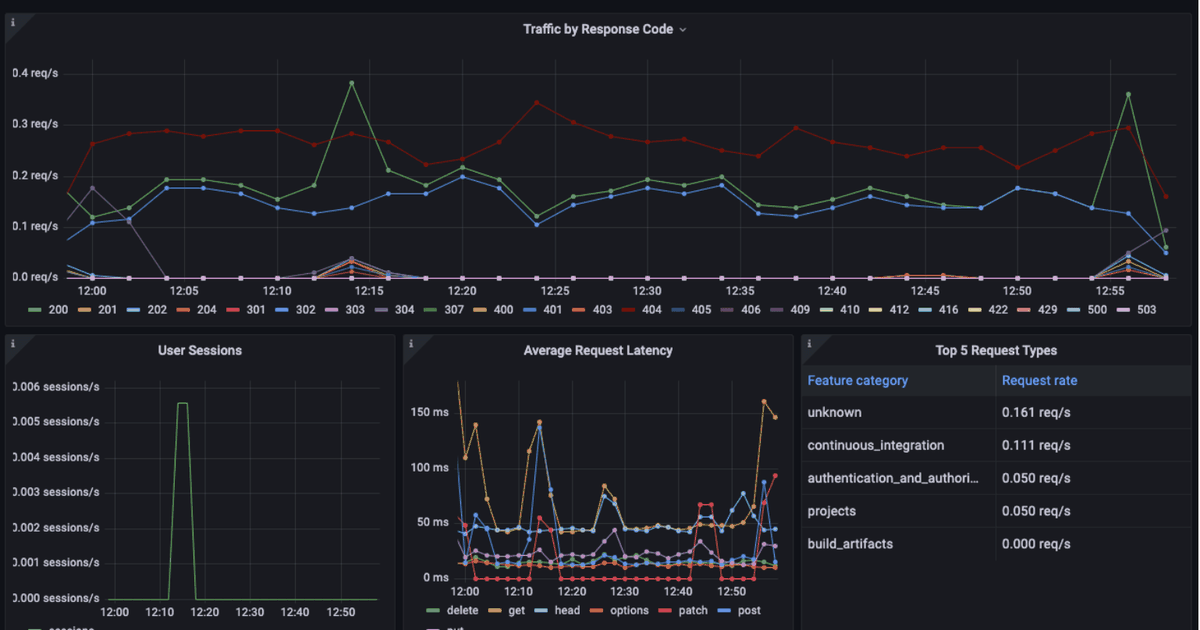This screenshot has width=1200, height=630.
Task: Click the 0.000 req/s rate value
Action: click(x=1036, y=544)
